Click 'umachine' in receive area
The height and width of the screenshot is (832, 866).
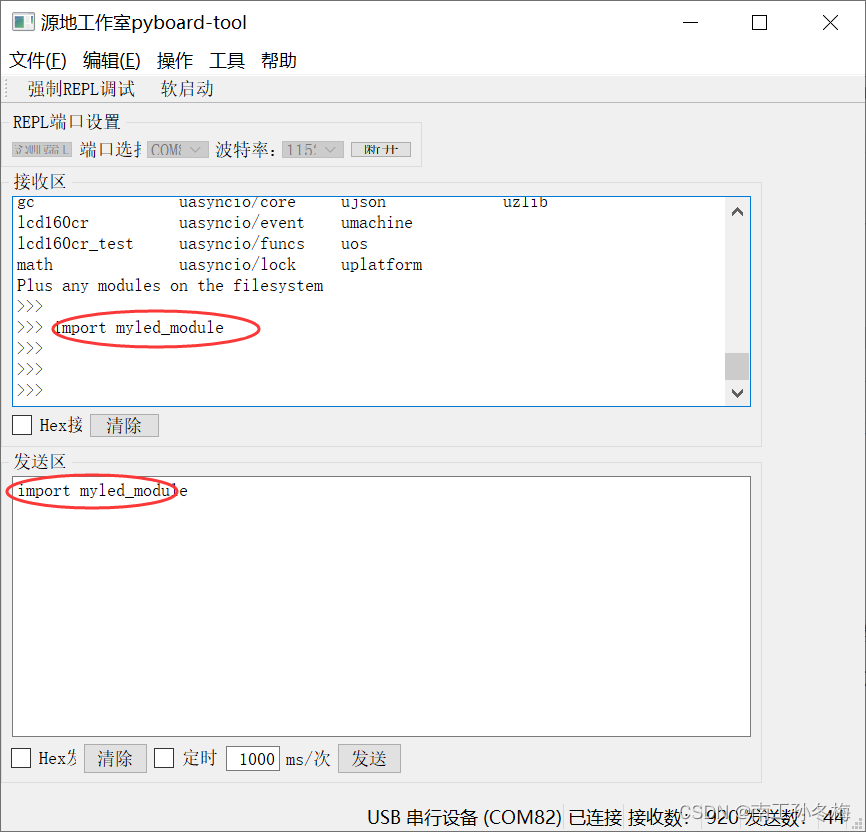click(377, 223)
